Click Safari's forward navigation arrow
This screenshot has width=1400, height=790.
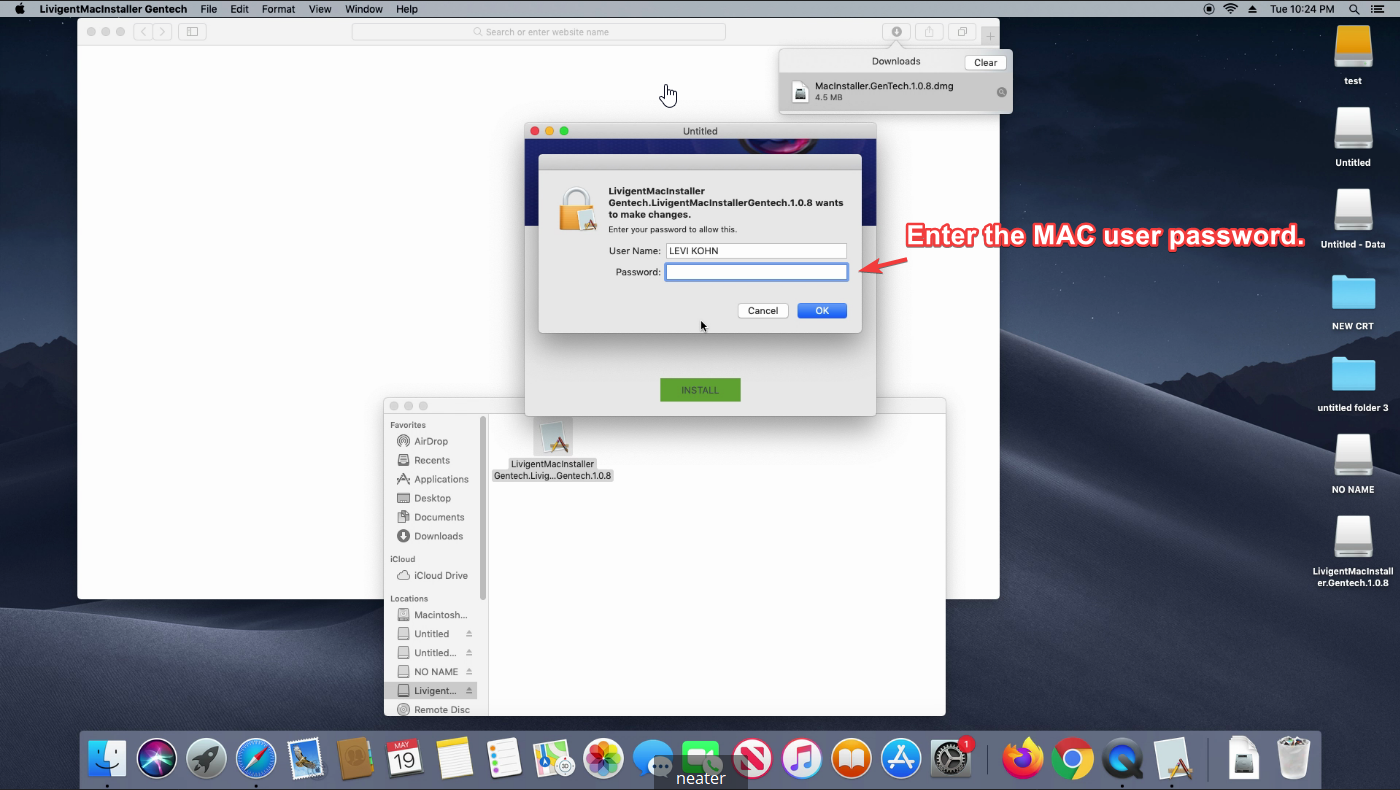click(x=162, y=32)
